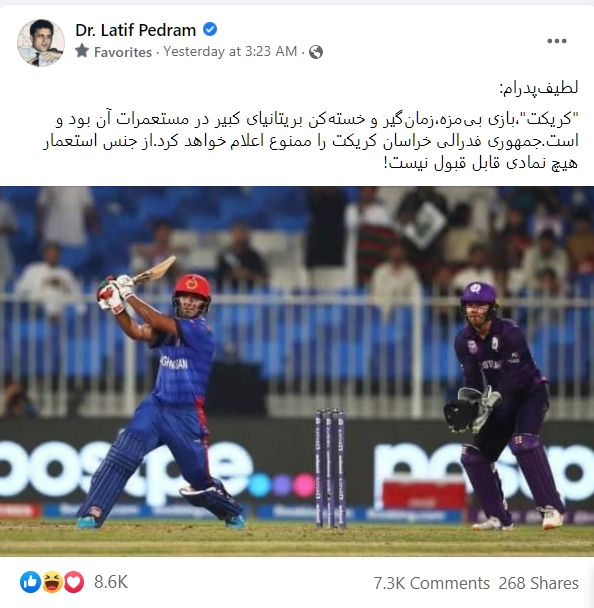Screen dimensions: 594x608
Task: Click the globe public audience icon
Action: click(316, 52)
